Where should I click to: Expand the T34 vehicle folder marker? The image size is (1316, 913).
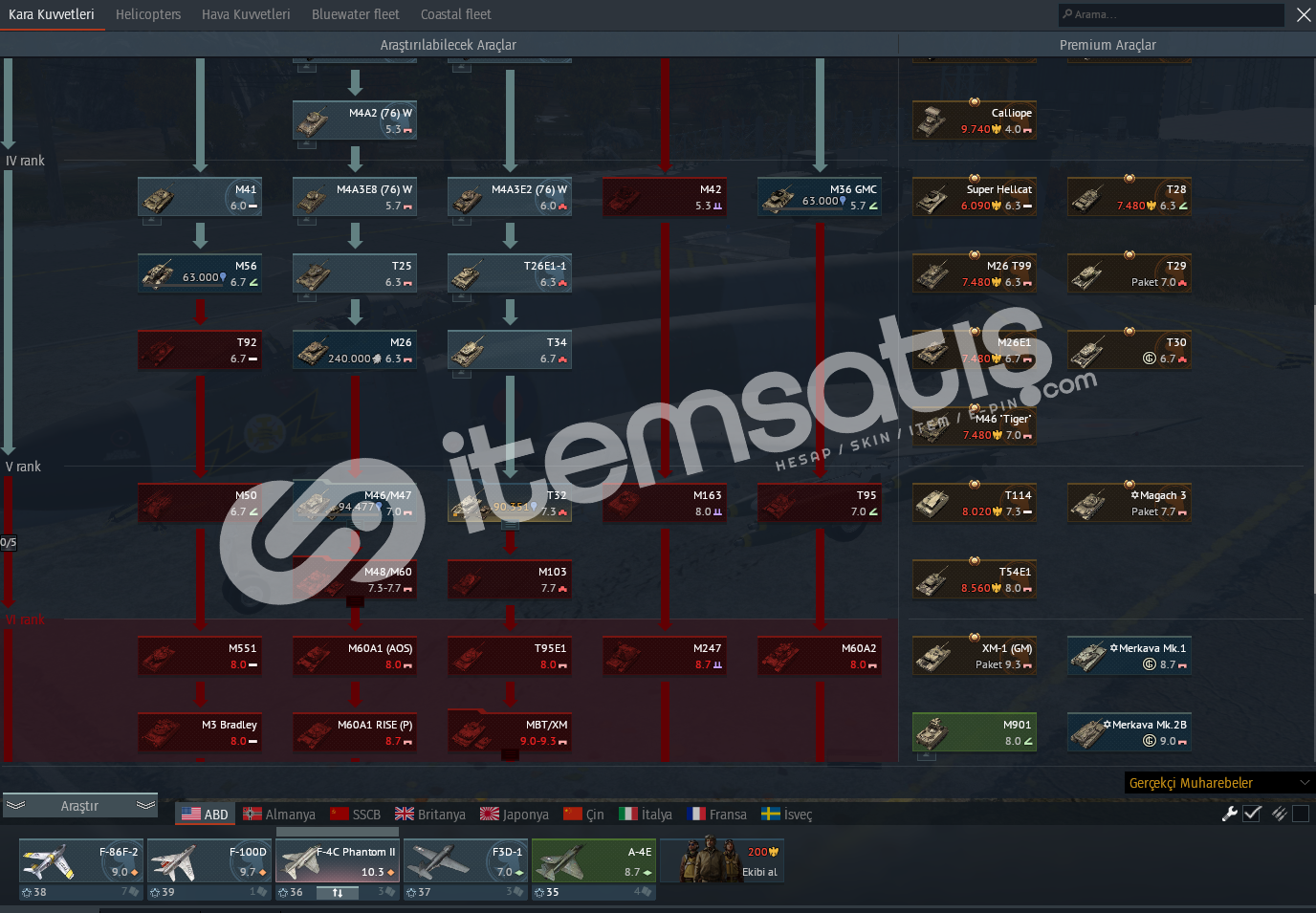pos(462,374)
